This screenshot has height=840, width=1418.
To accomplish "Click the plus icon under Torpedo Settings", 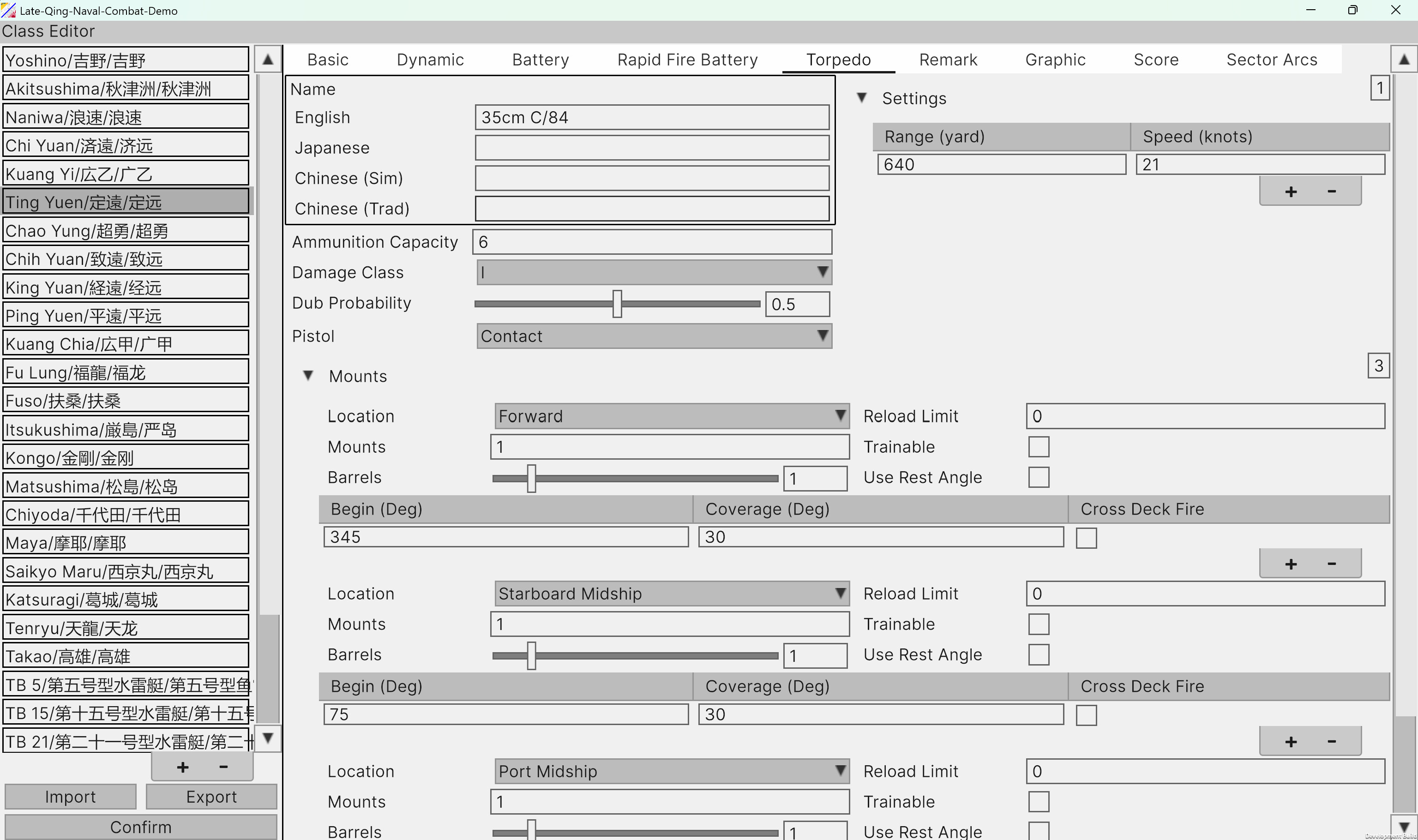I will tap(1291, 191).
